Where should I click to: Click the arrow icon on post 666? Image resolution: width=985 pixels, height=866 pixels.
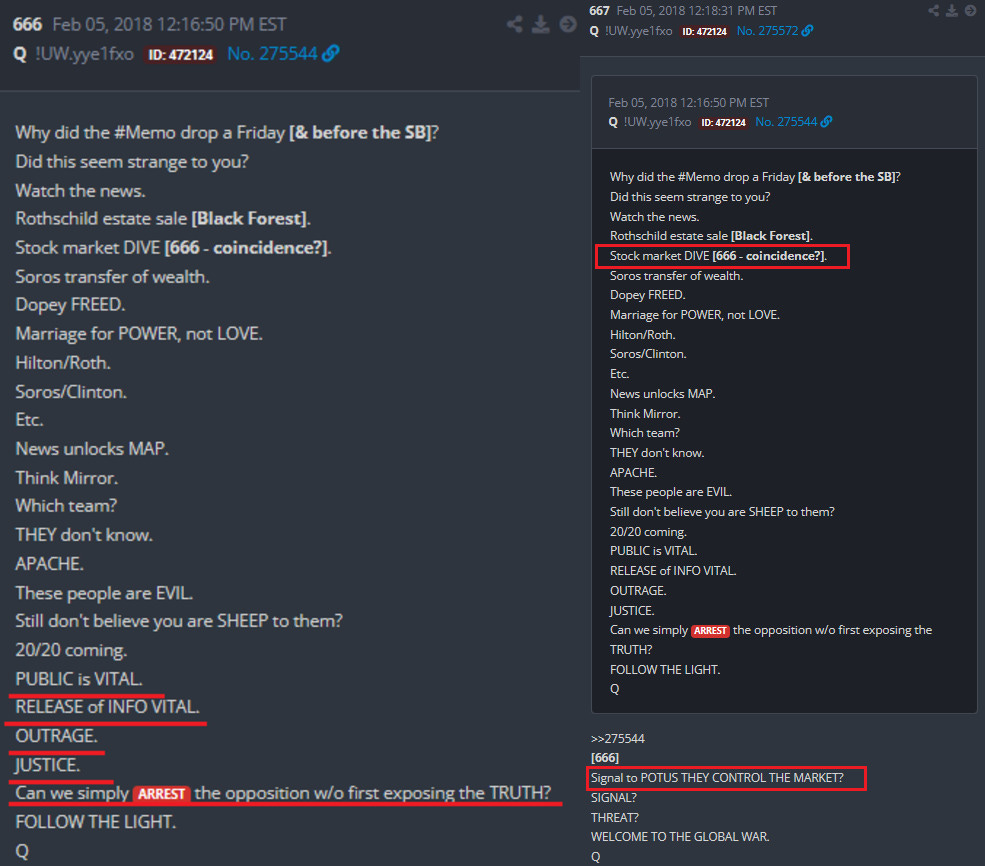pyautogui.click(x=568, y=24)
